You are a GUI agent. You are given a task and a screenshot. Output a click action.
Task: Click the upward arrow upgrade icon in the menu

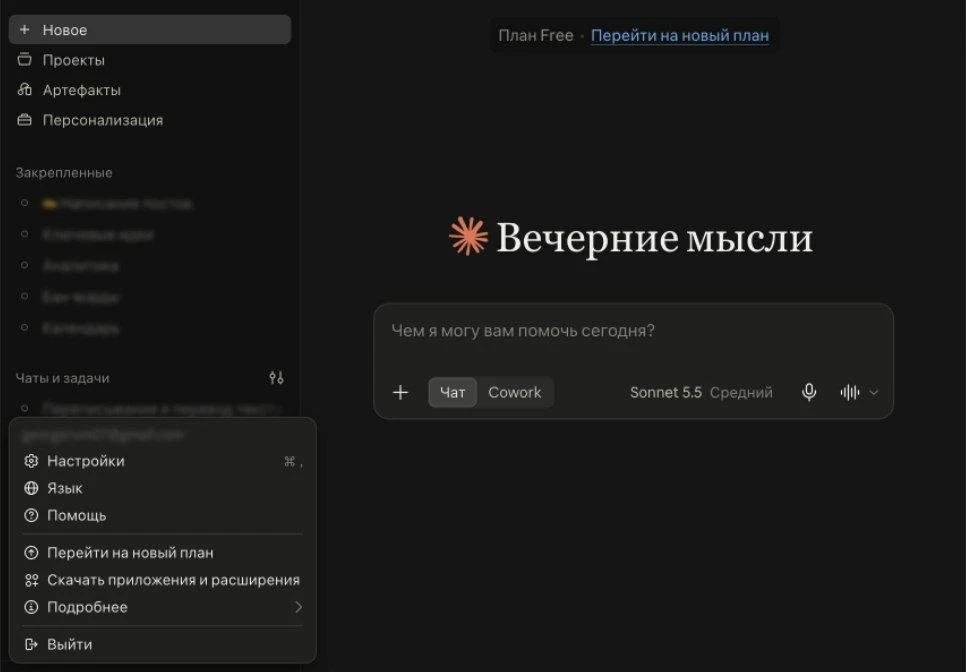(x=31, y=553)
